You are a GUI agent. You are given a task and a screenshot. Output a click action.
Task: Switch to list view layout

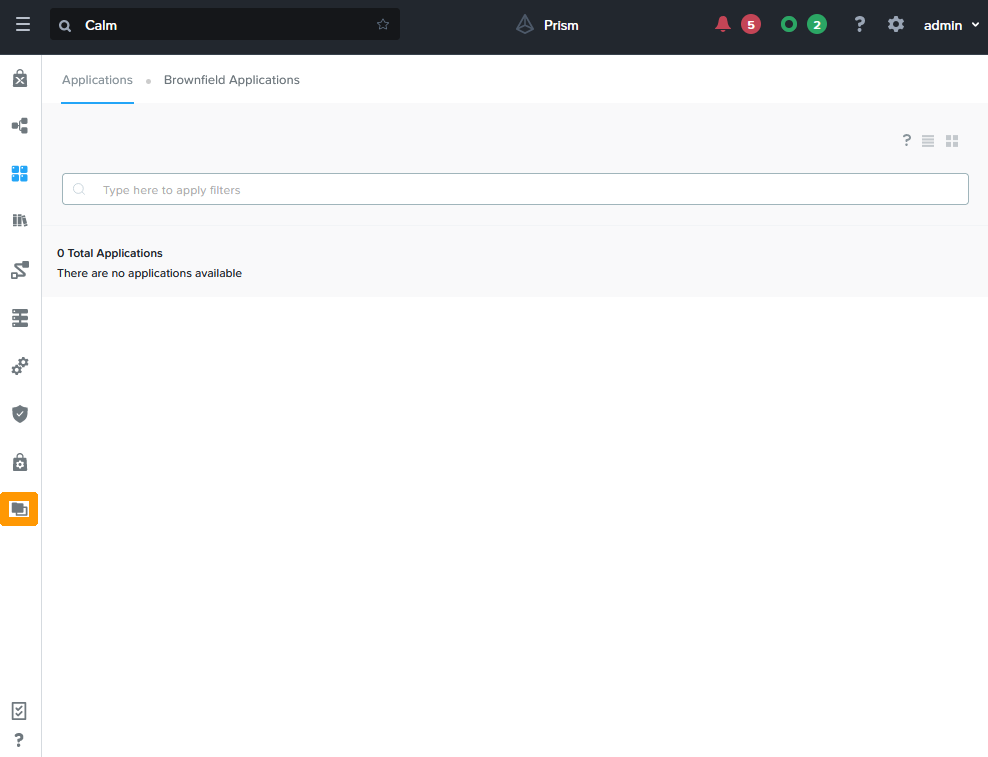[x=928, y=141]
